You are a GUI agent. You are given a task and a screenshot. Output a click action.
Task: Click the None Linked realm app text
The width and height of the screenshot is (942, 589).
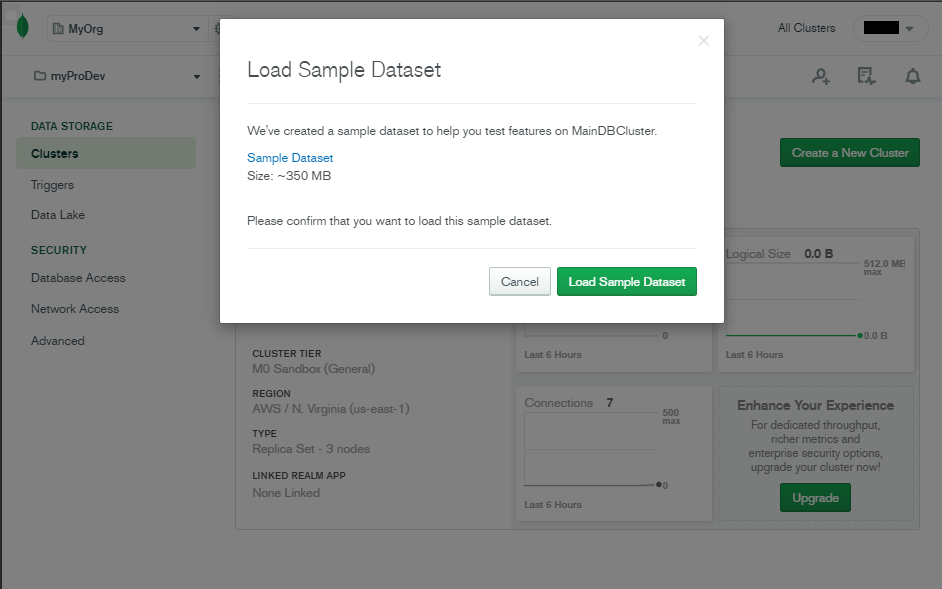point(286,493)
